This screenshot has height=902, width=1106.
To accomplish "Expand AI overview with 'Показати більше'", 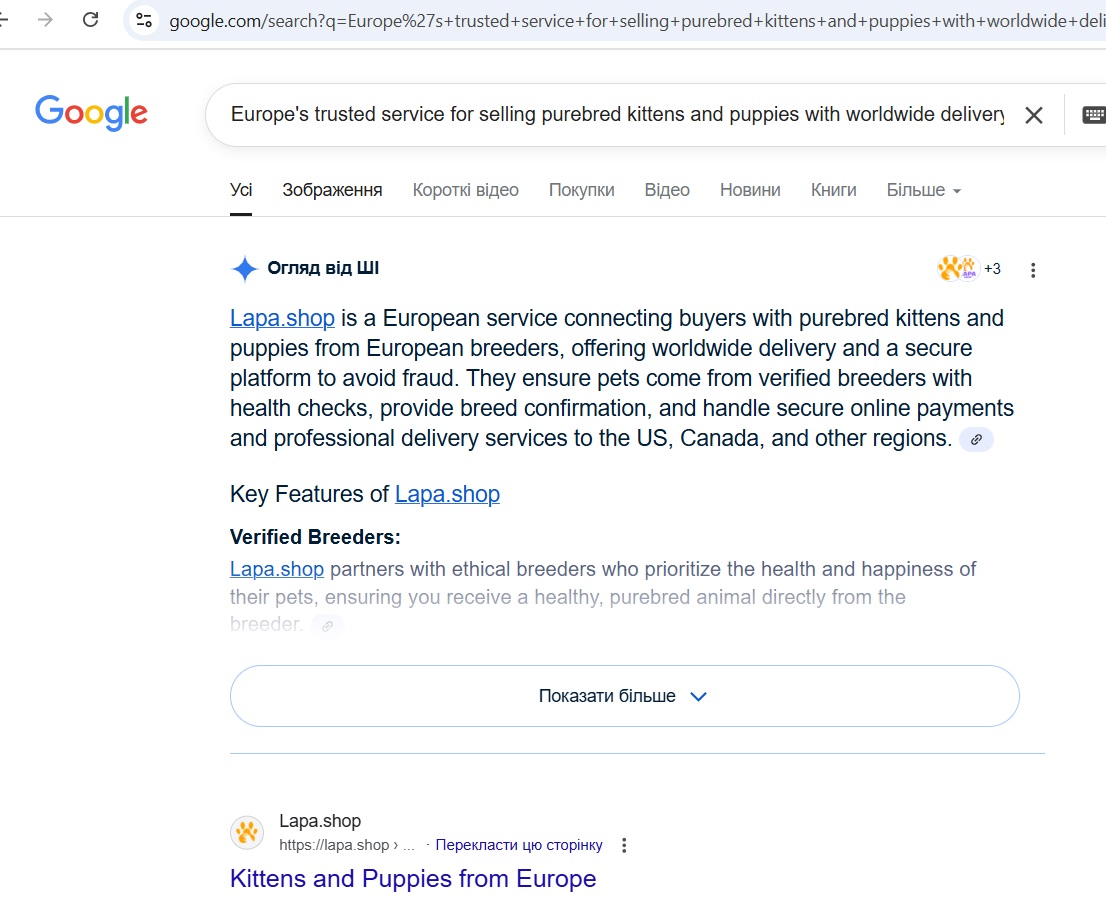I will coord(624,696).
